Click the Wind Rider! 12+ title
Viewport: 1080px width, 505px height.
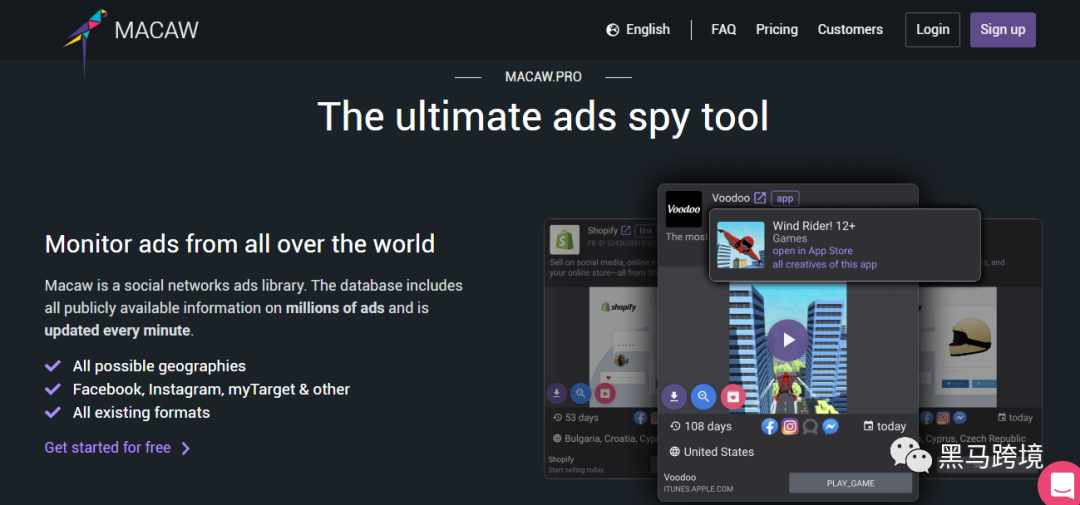click(813, 225)
